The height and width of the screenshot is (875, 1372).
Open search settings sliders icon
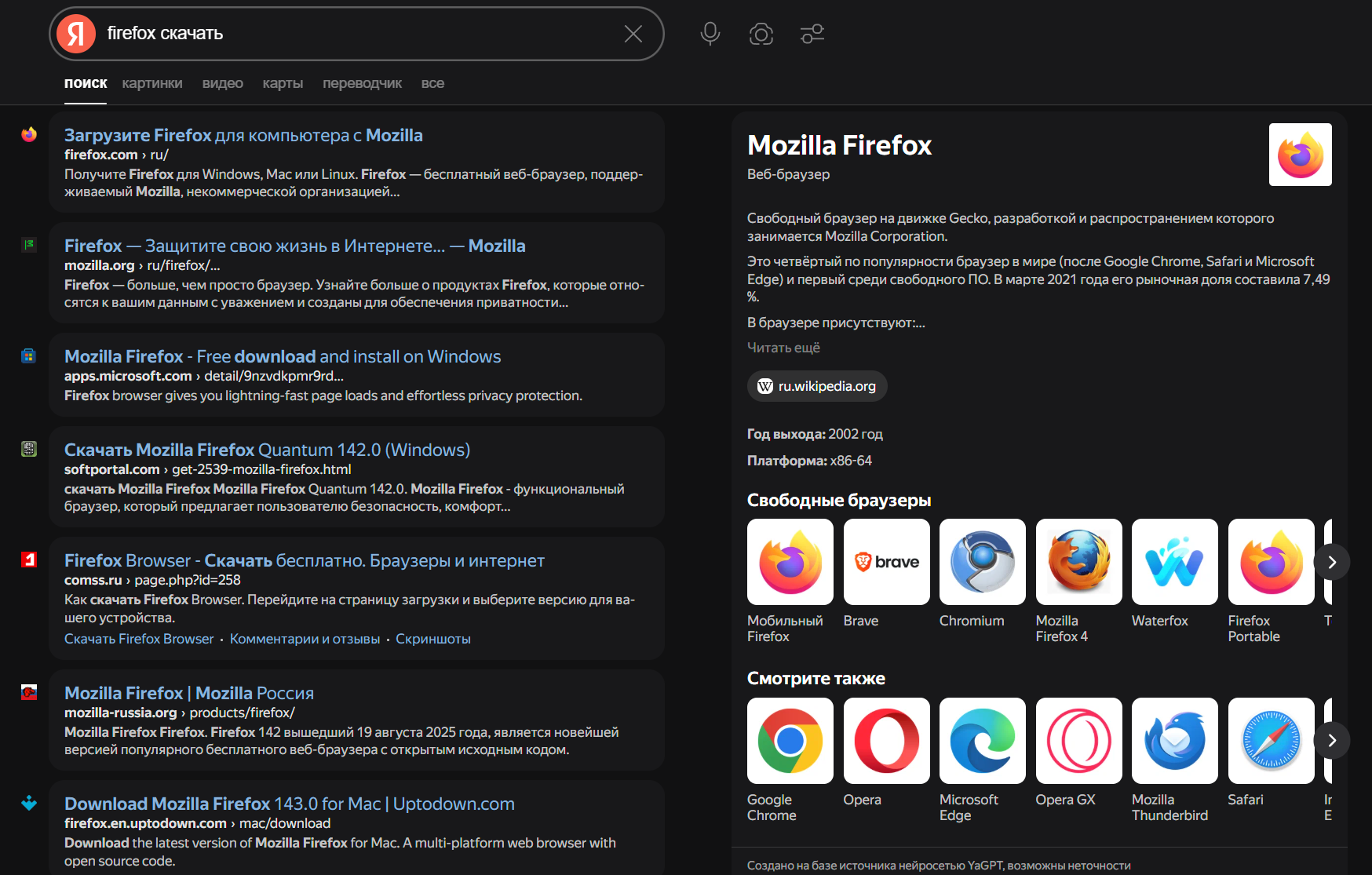812,34
